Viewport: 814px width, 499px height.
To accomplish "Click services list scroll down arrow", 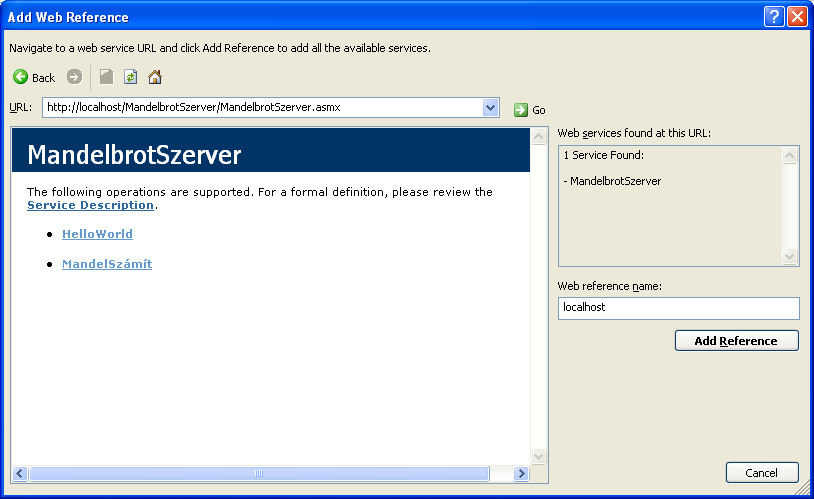I will [x=790, y=256].
